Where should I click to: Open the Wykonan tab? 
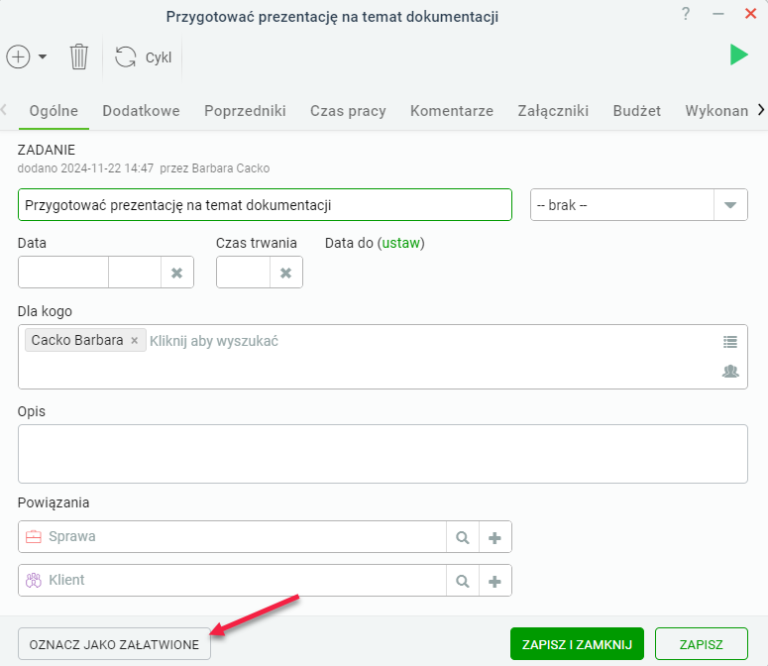(x=717, y=111)
